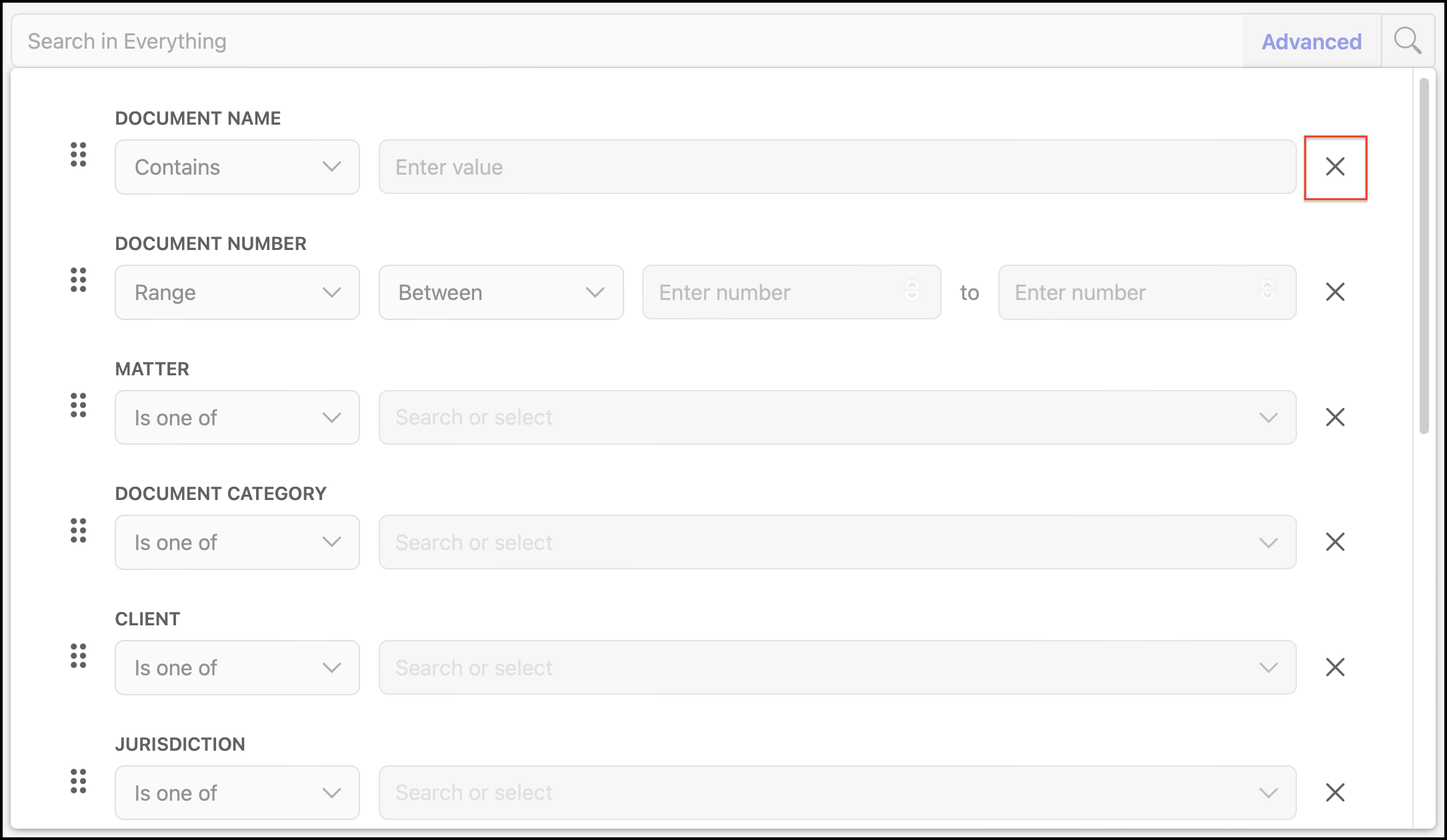Screen dimensions: 1447x840
Task: Expand the Matter Search or select dropdown
Action: [x=837, y=417]
